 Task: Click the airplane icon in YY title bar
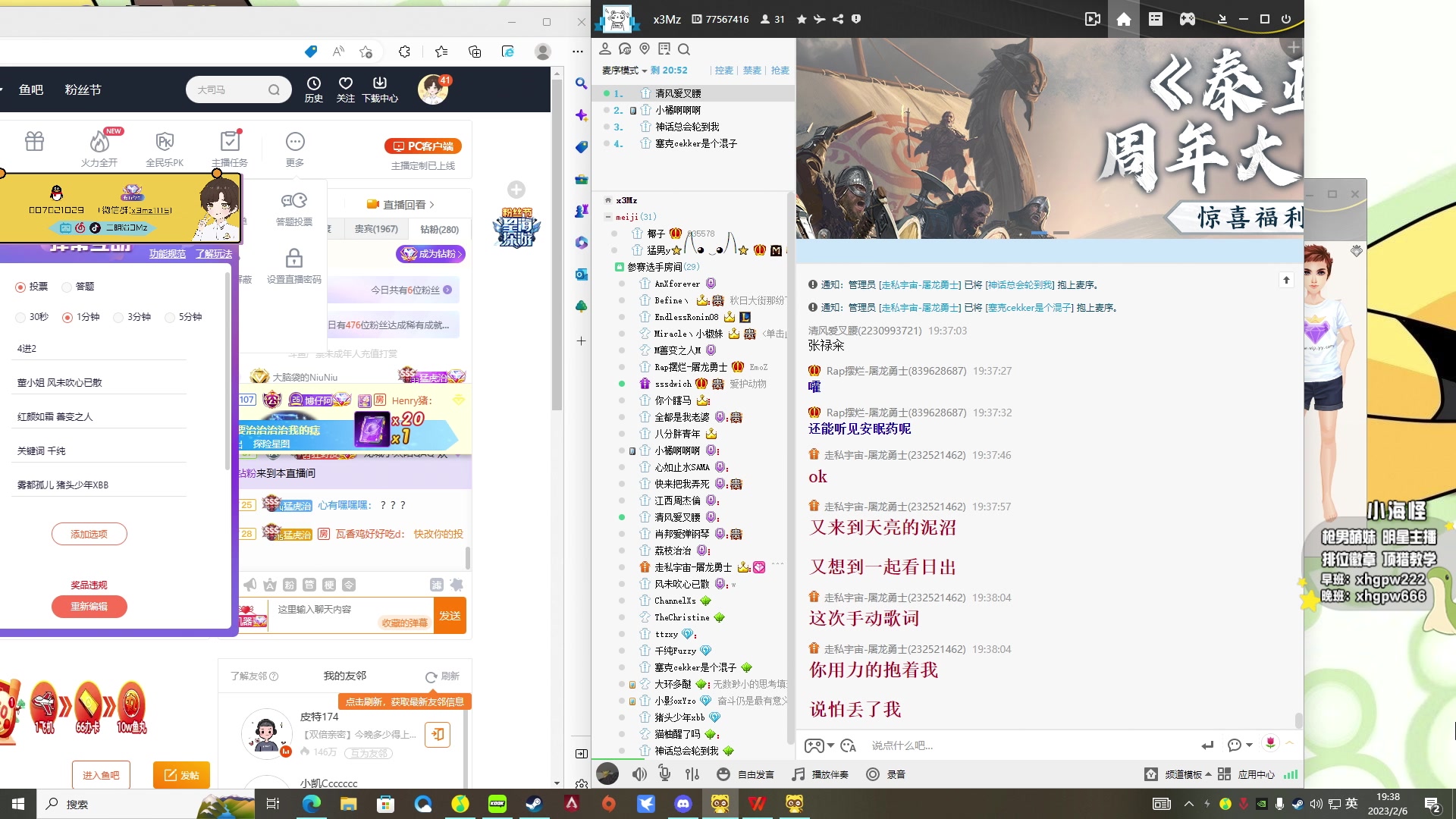[820, 20]
